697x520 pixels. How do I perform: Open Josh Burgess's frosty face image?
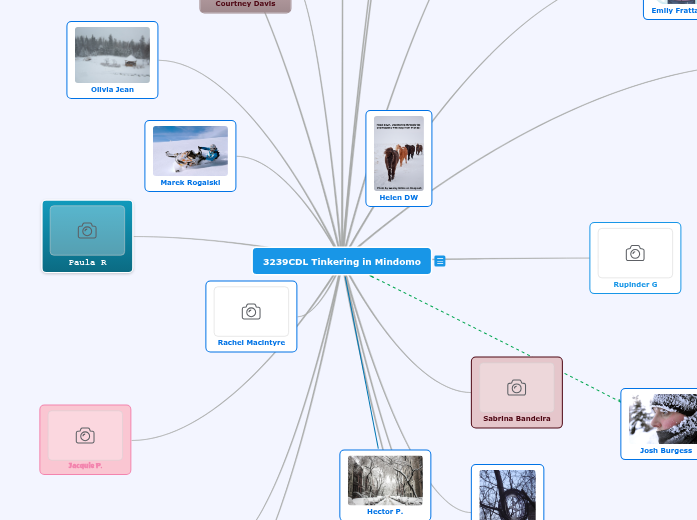[x=662, y=418]
